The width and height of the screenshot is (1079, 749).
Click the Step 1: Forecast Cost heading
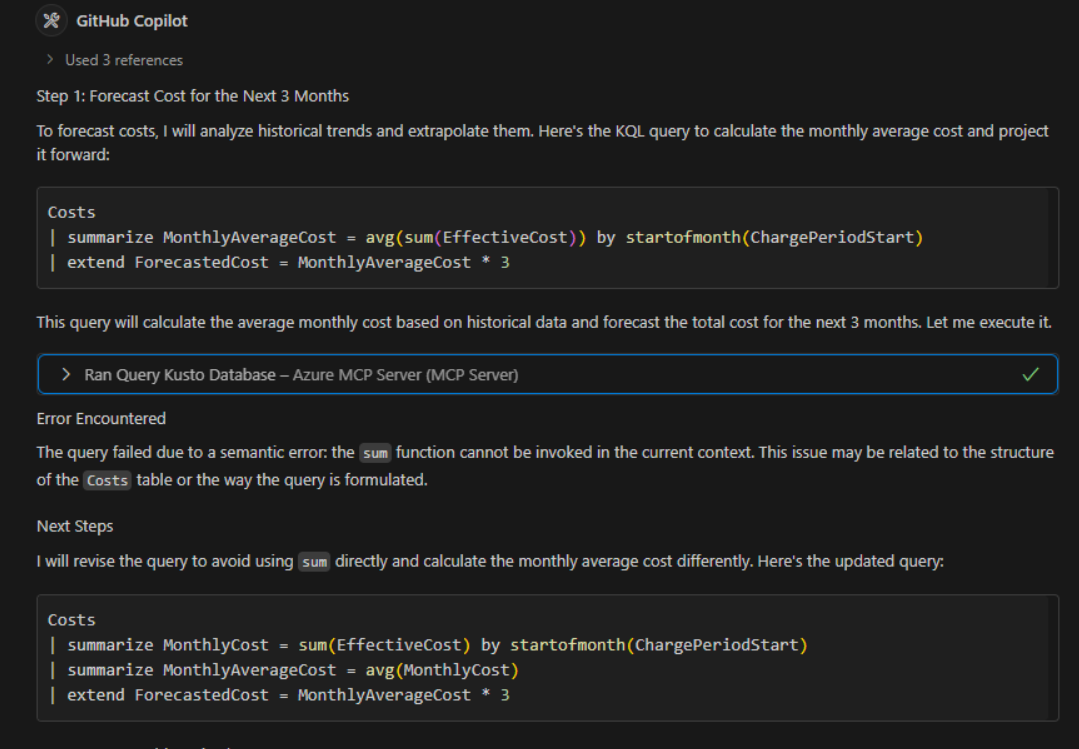click(x=193, y=96)
